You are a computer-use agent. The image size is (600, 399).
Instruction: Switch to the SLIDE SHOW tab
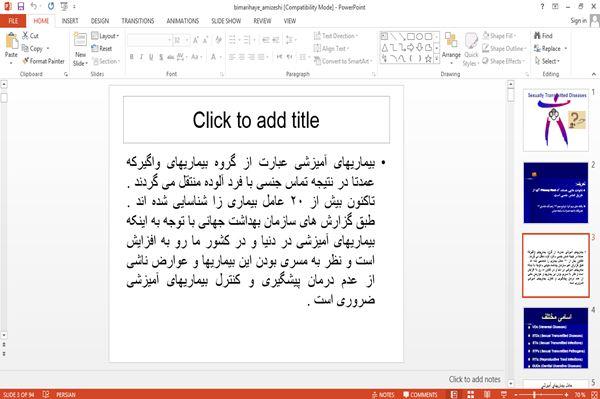tap(226, 21)
